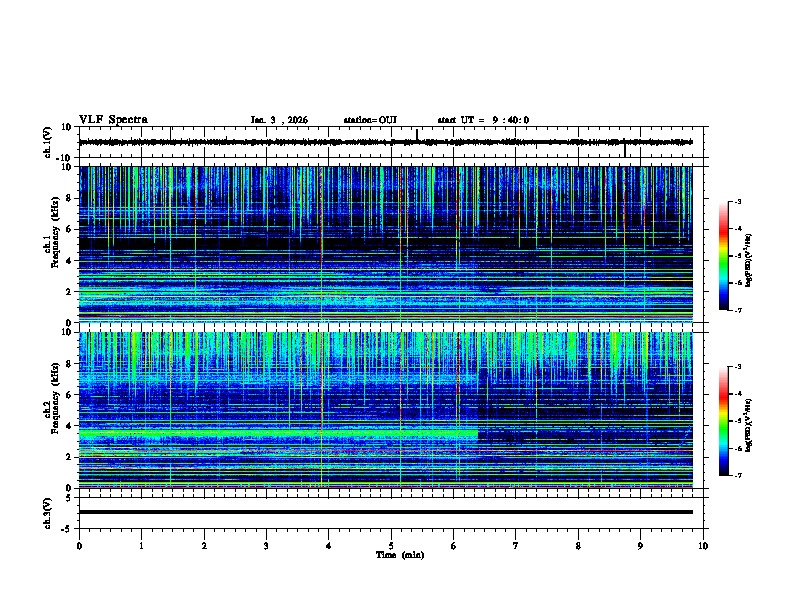
Task: Click the ch.1 spectrogram panel
Action: point(386,244)
